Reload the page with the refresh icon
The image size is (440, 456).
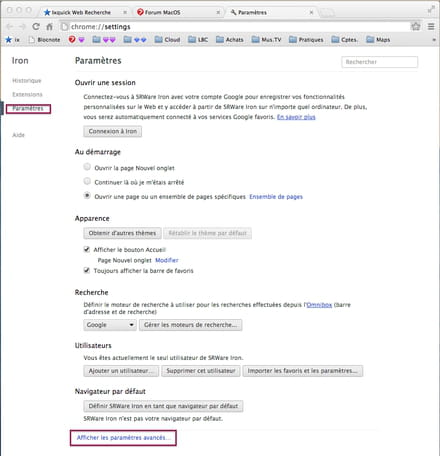36,26
